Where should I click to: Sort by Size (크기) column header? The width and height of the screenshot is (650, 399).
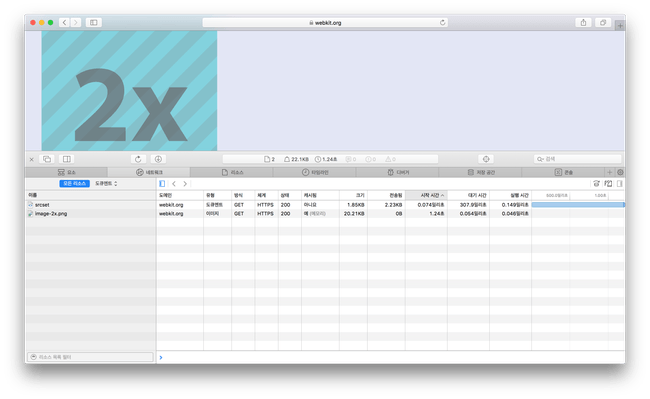point(353,195)
